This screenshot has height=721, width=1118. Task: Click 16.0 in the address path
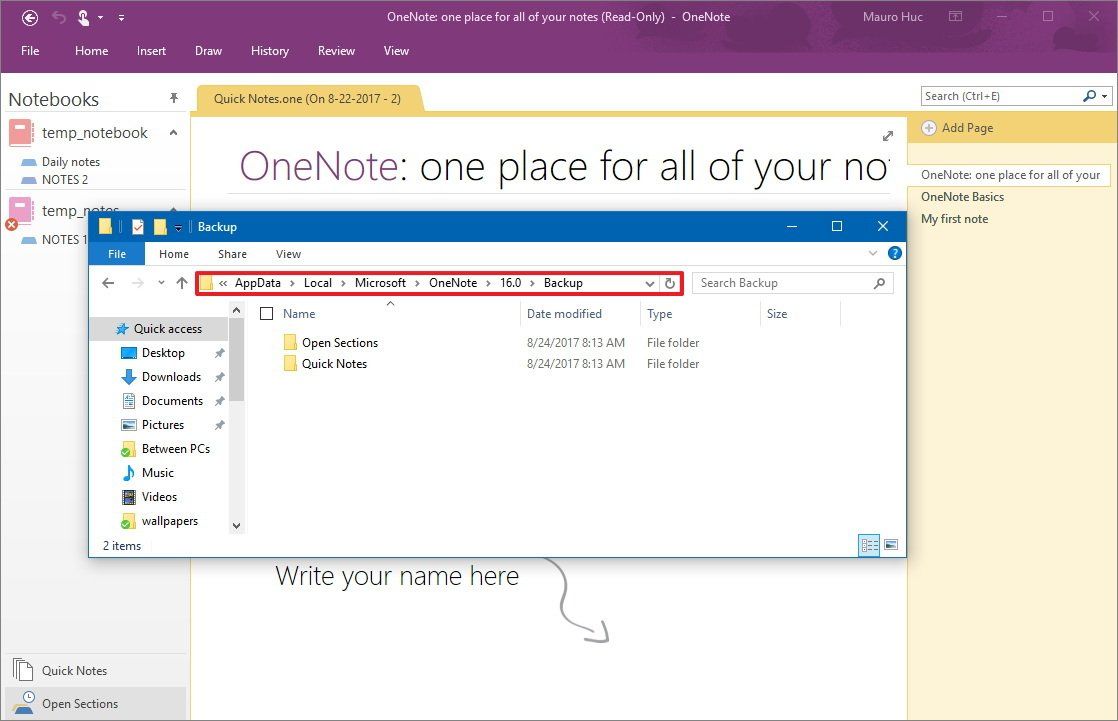point(511,283)
